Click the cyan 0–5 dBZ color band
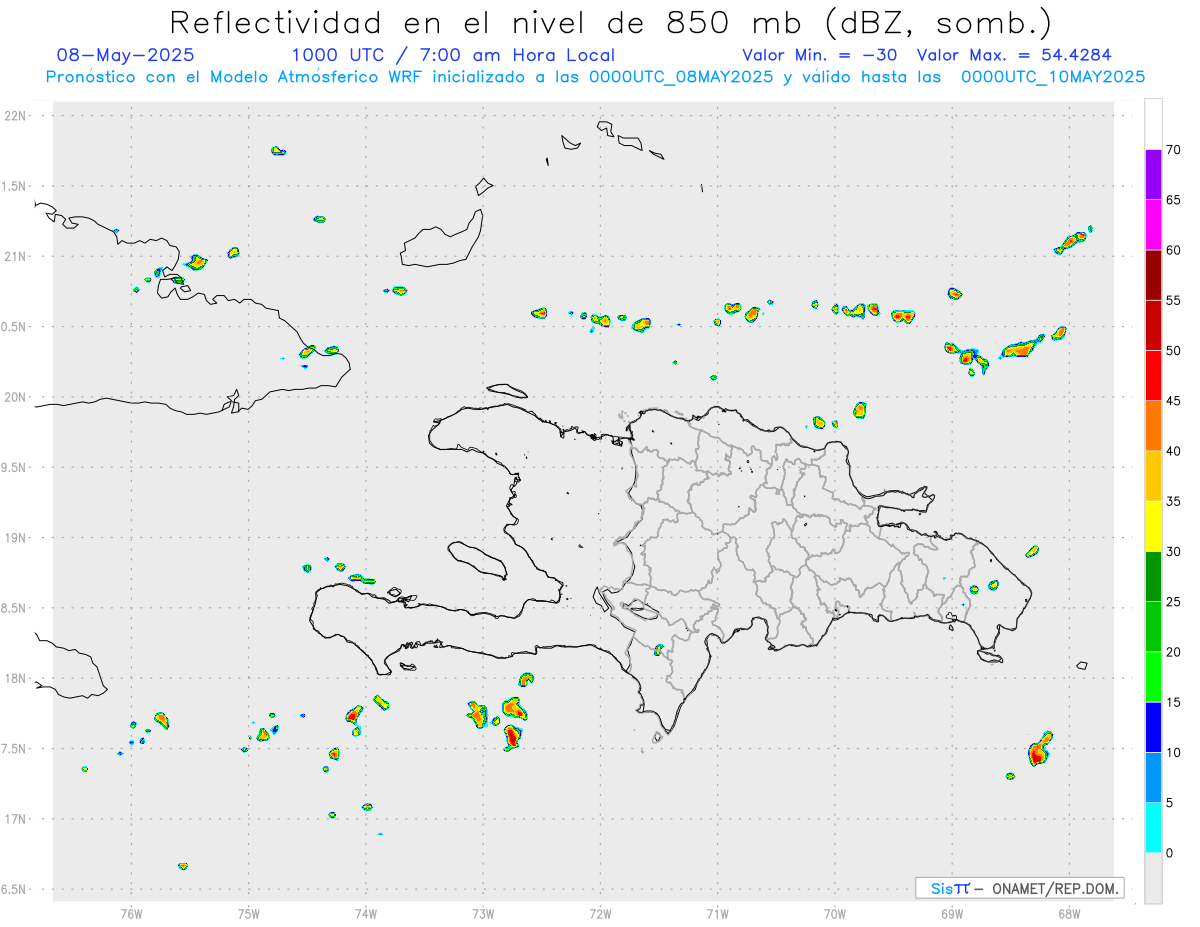 [1153, 828]
